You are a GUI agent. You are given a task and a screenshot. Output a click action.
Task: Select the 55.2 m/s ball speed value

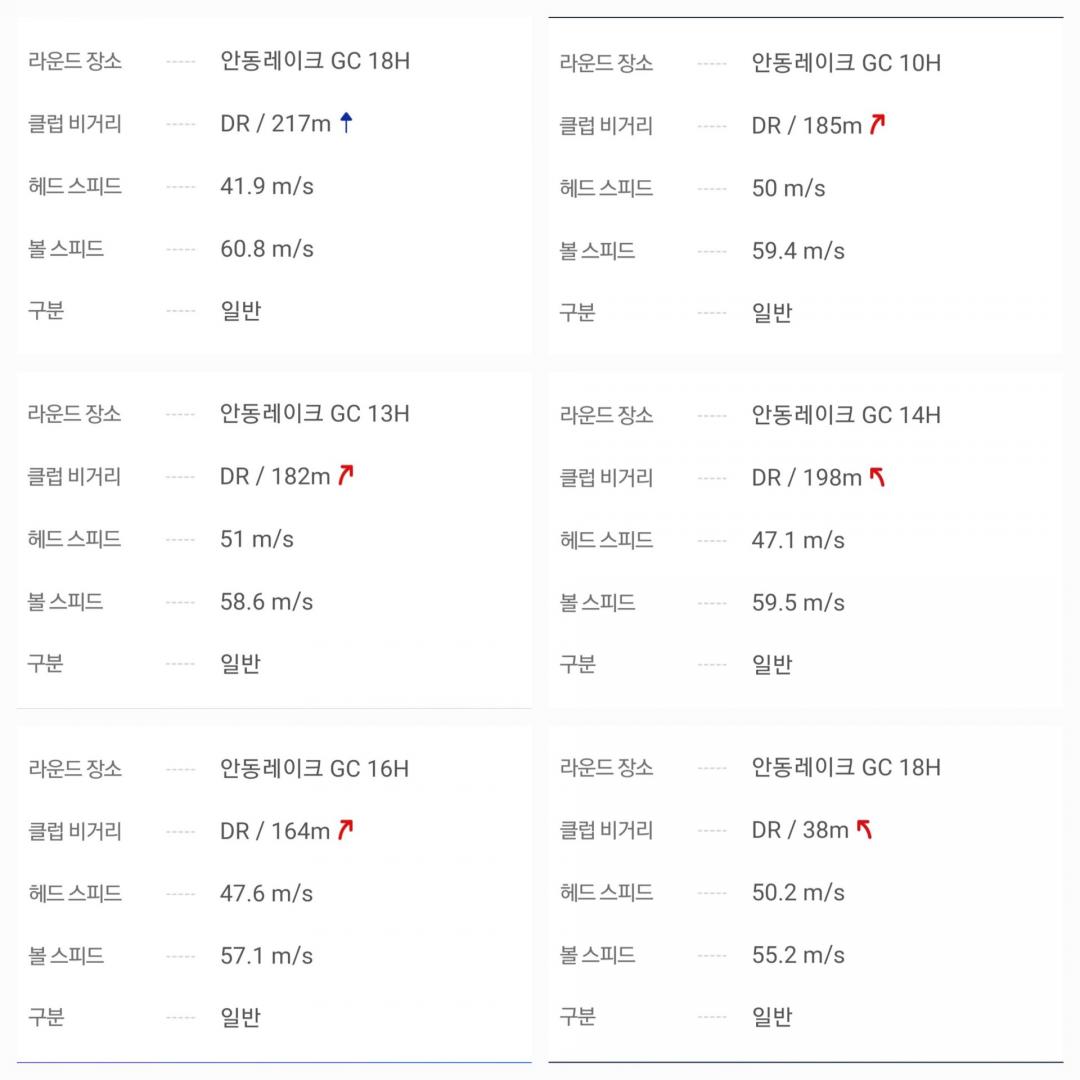[798, 954]
